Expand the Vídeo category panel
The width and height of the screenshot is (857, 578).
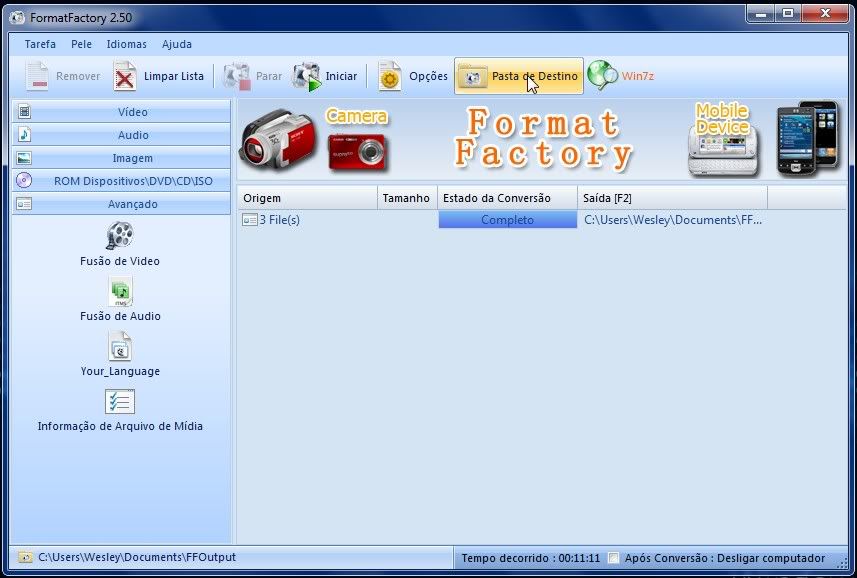[x=121, y=112]
